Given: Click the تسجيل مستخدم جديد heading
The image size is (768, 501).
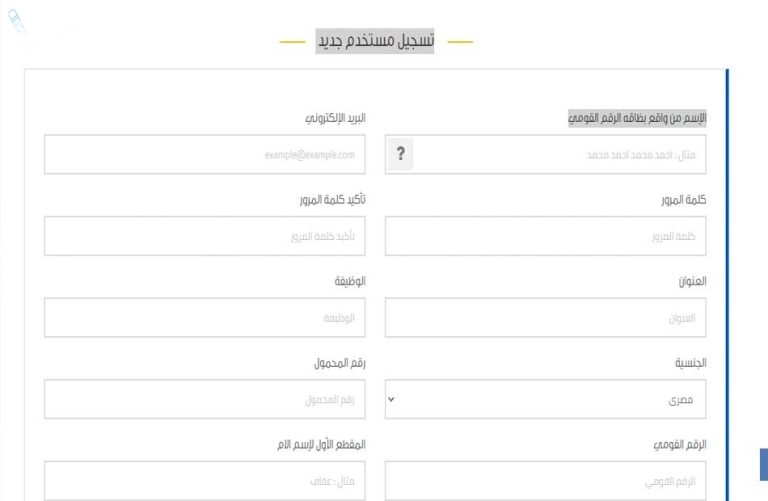Looking at the screenshot, I should click(x=375, y=41).
